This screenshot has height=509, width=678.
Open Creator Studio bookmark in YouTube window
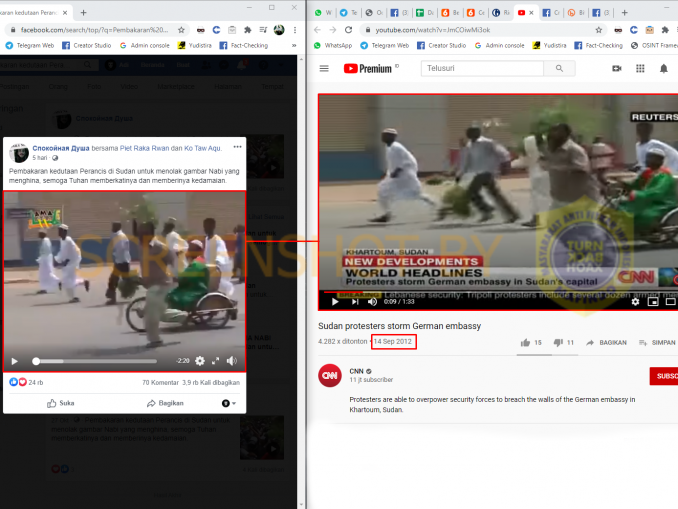coord(441,45)
